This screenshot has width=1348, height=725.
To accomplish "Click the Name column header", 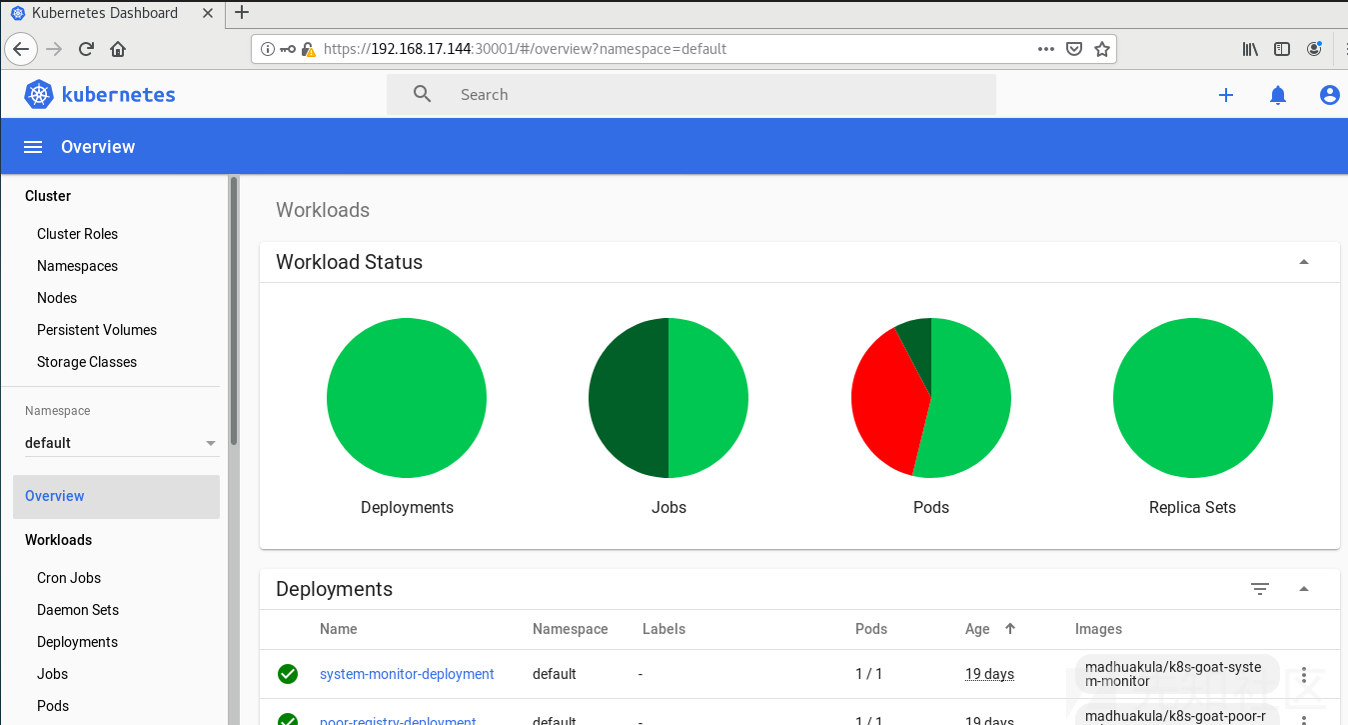I will click(x=338, y=629).
